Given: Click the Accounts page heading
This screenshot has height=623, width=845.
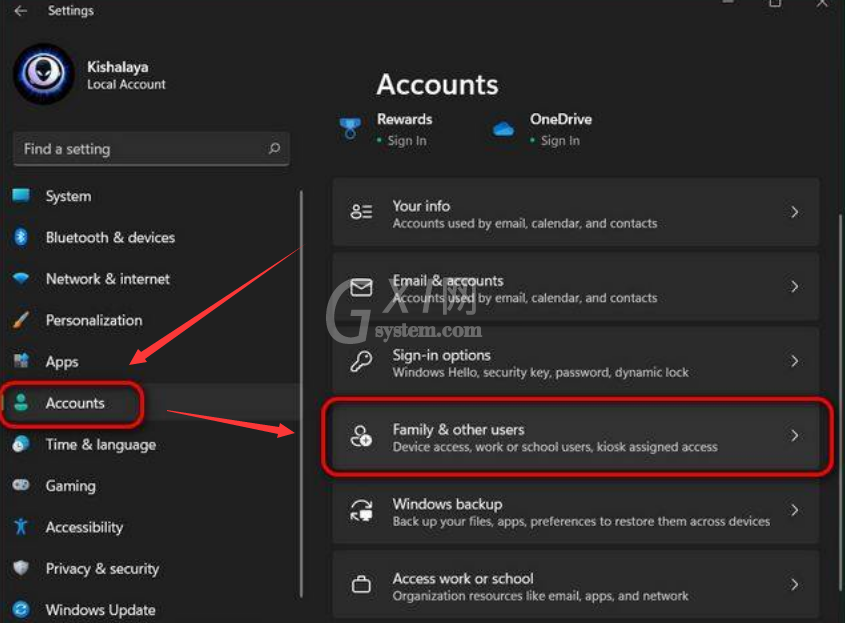Looking at the screenshot, I should (x=437, y=85).
